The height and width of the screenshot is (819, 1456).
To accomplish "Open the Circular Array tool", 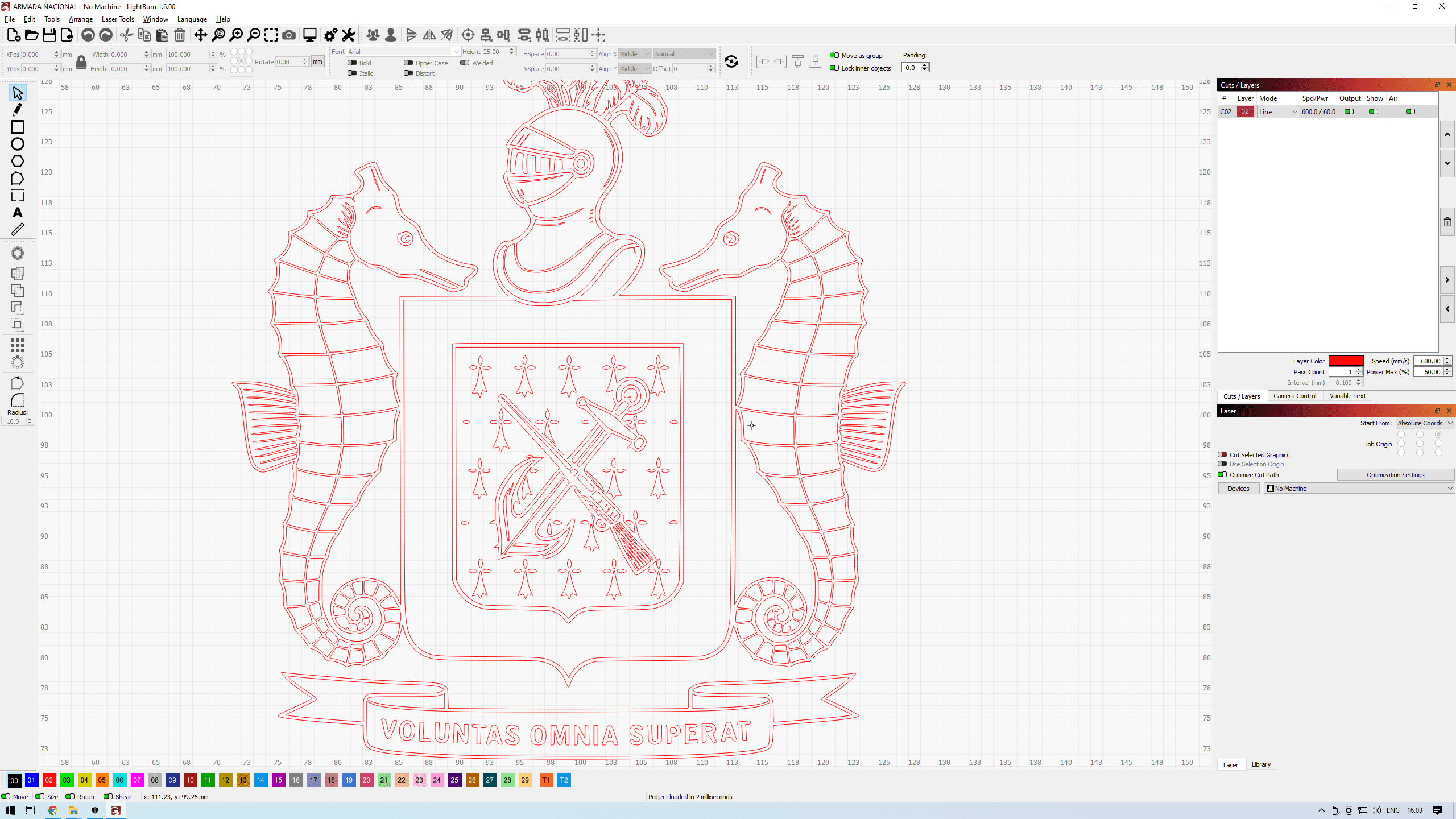I will [x=18, y=362].
